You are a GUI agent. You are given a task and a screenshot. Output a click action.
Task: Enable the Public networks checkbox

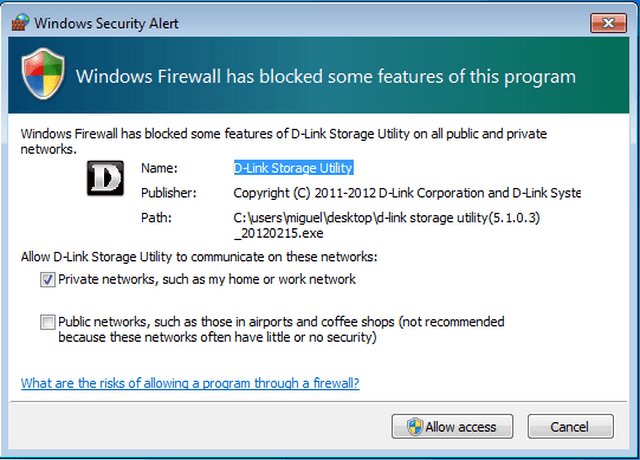tap(48, 322)
